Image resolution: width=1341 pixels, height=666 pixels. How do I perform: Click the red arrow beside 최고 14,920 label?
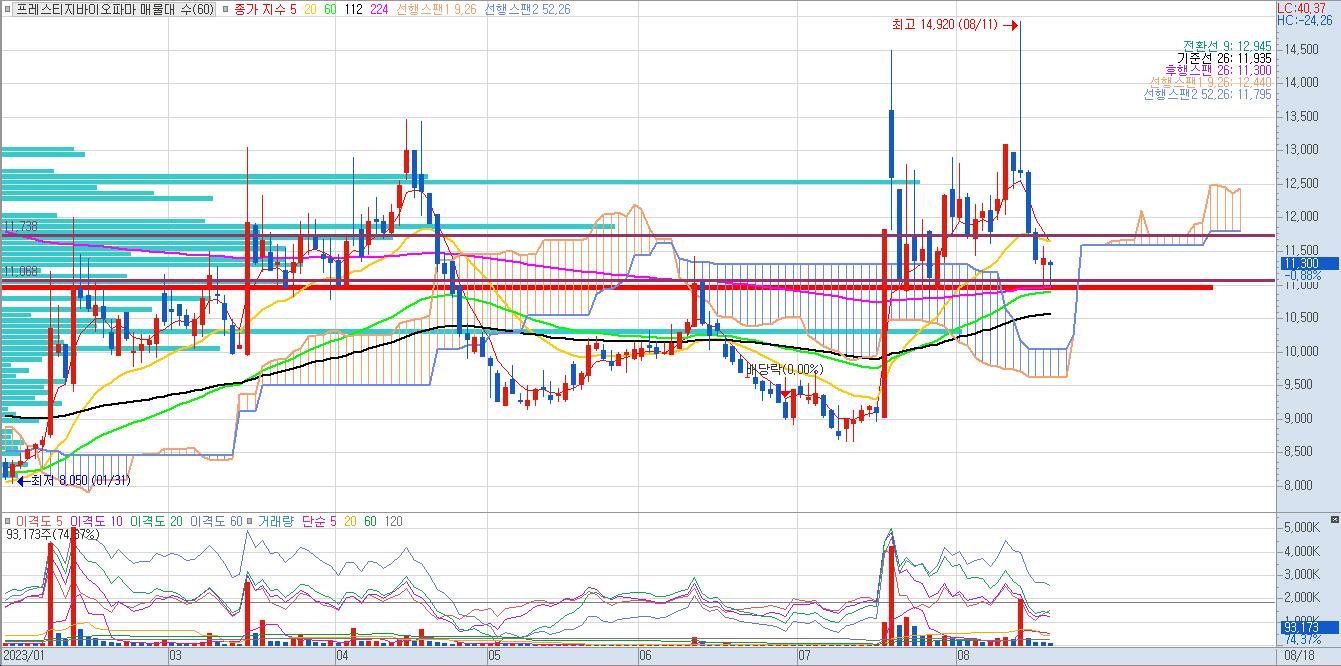1010,25
